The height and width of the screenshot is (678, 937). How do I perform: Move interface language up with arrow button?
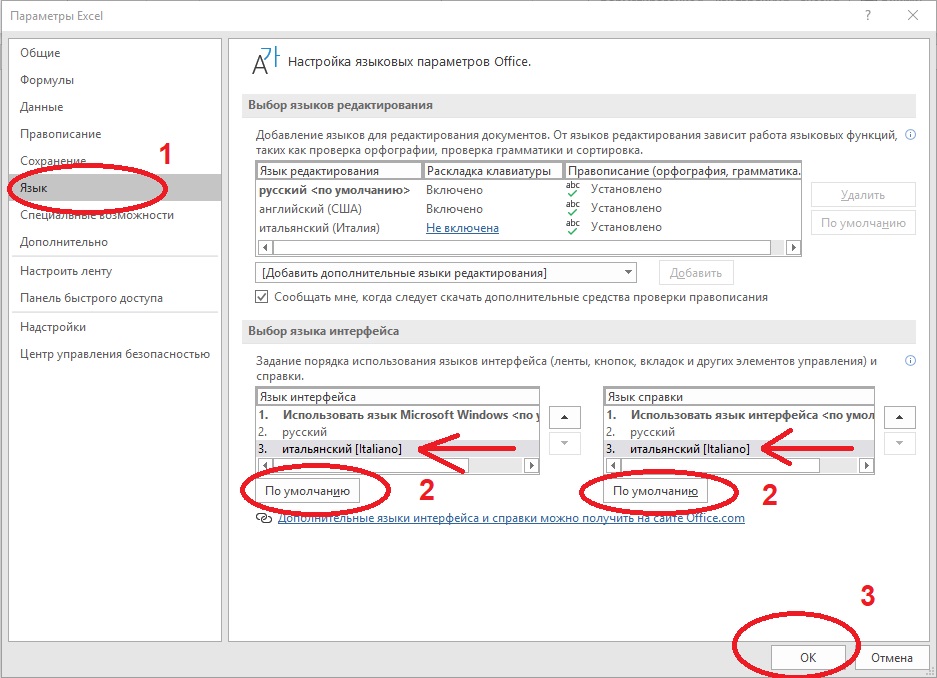(x=564, y=417)
